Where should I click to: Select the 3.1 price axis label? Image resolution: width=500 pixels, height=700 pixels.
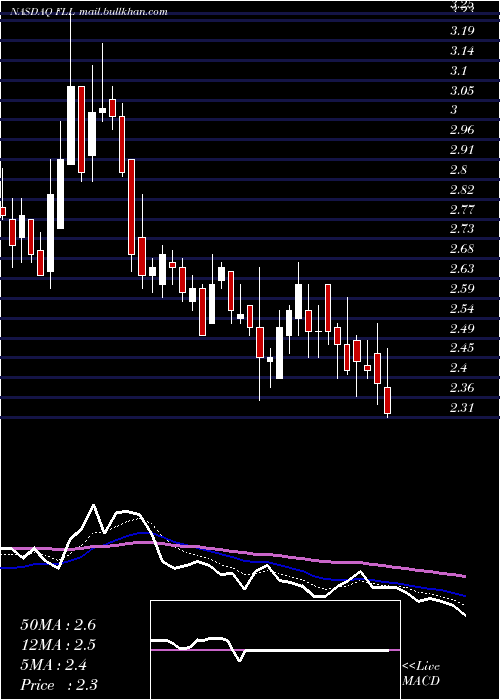click(458, 71)
